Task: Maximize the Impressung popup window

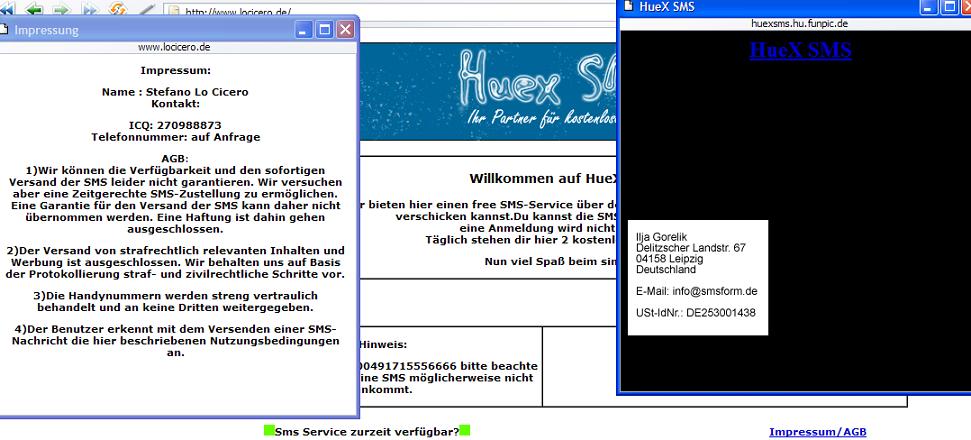Action: pos(324,29)
